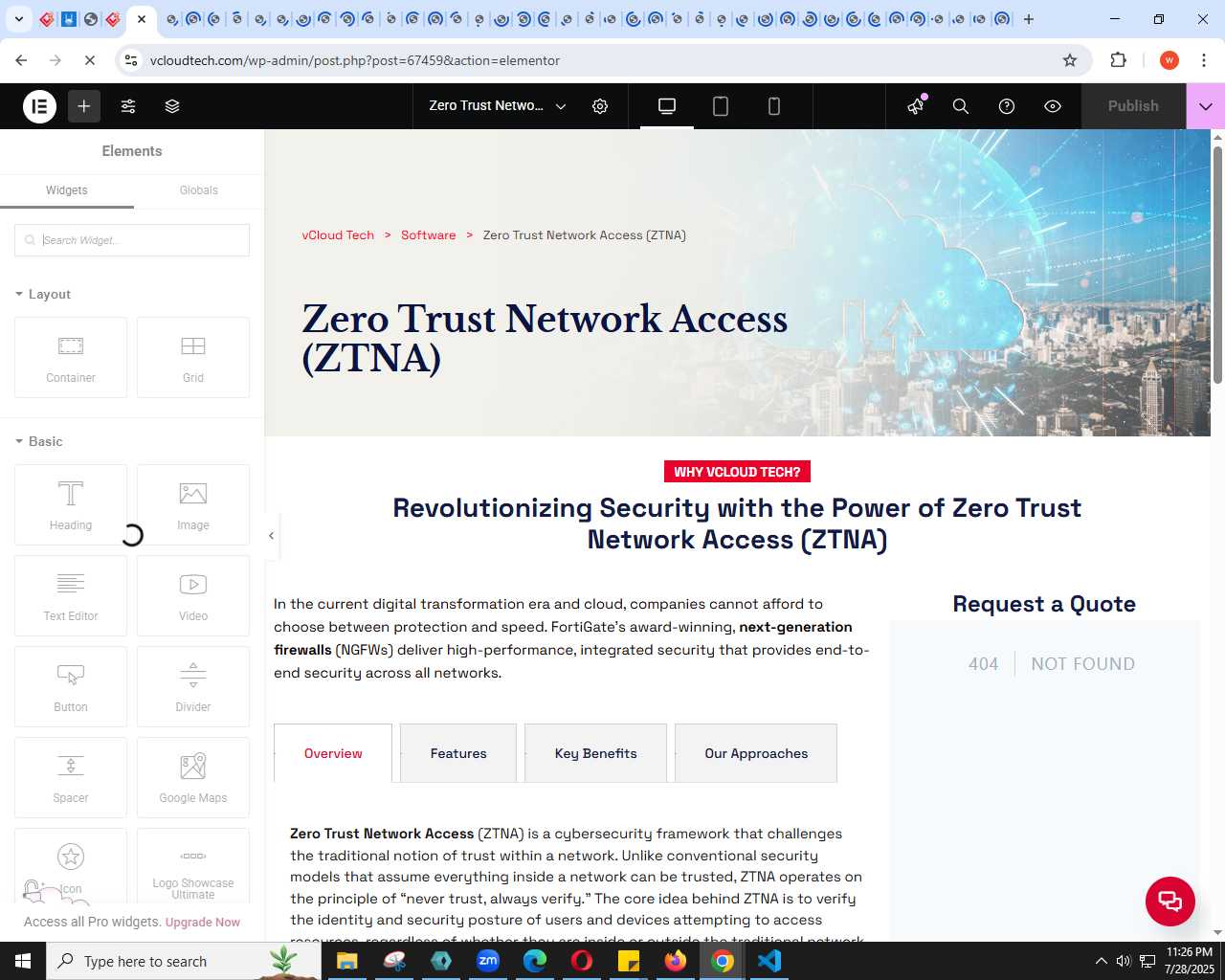1225x980 pixels.
Task: Open the Structure layers icon
Action: pos(172,106)
